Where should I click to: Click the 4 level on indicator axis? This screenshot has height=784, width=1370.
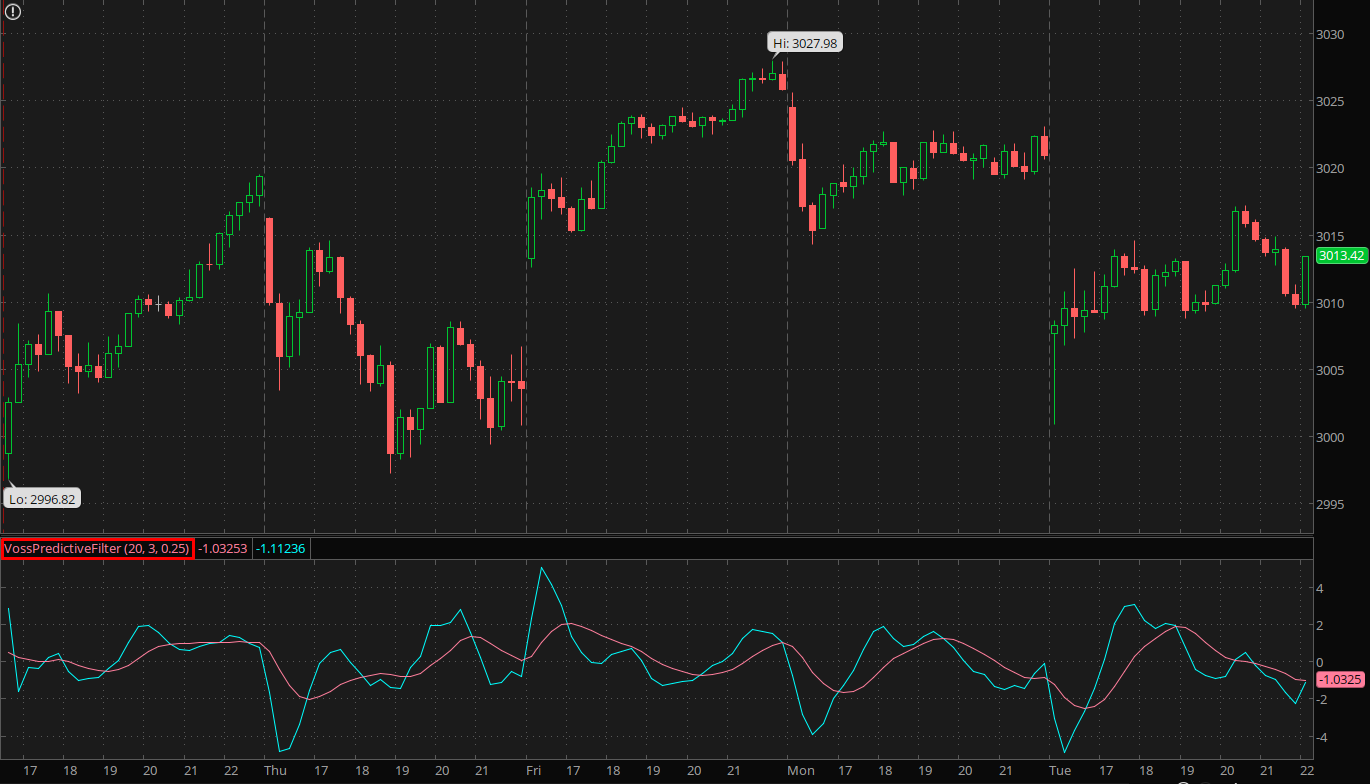click(x=1320, y=589)
